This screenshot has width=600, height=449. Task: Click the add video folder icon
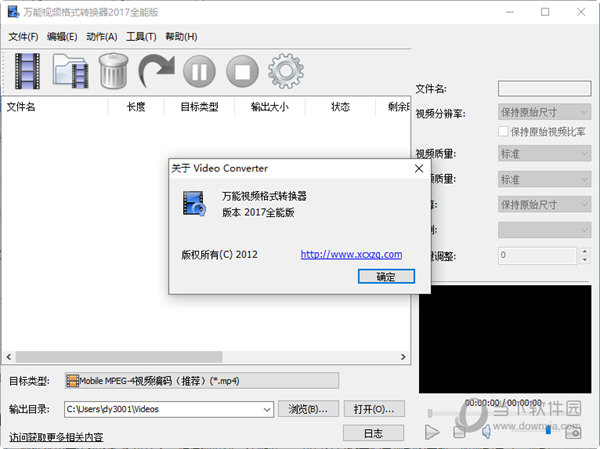point(70,71)
